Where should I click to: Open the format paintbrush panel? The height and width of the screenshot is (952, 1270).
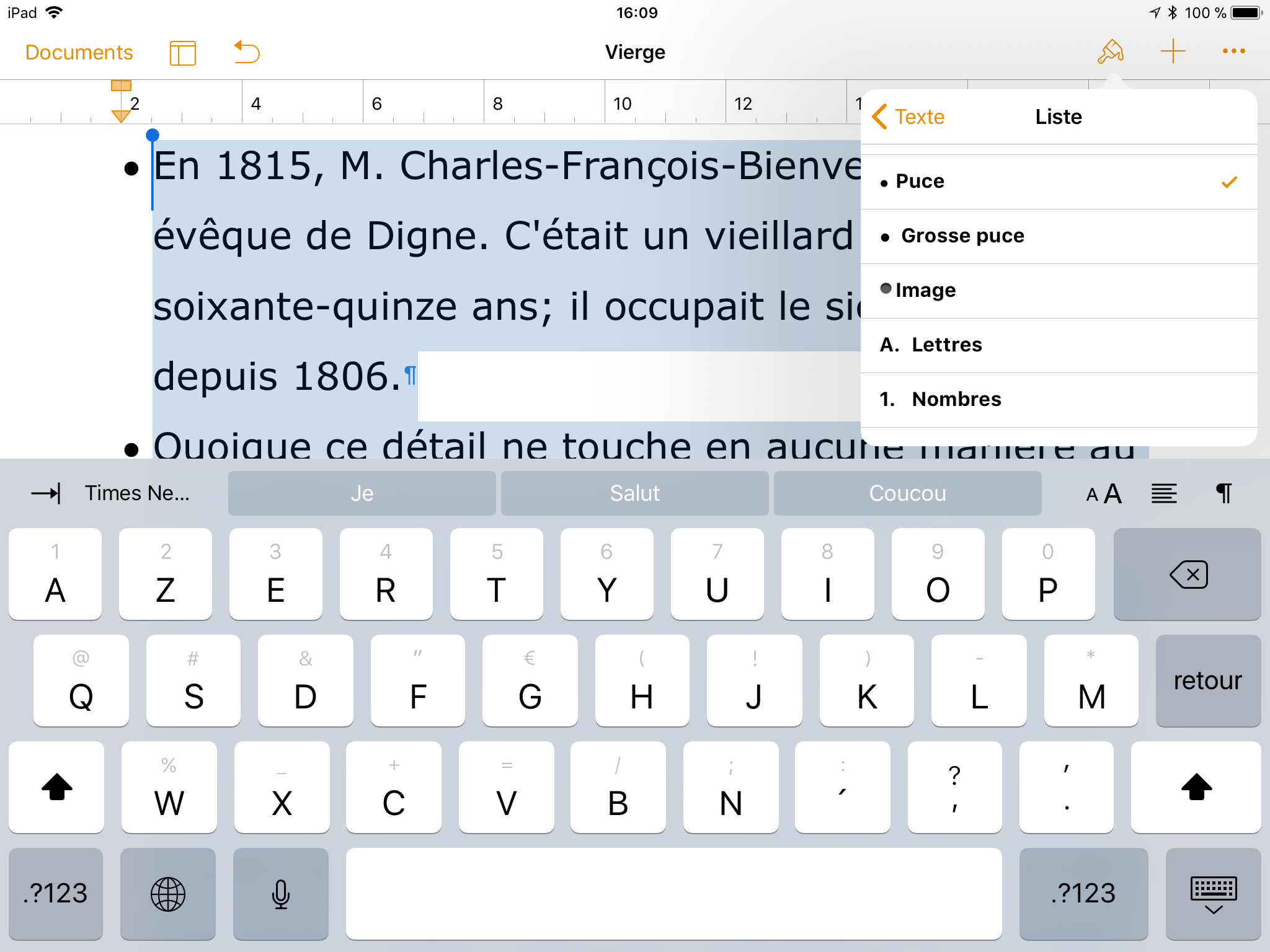coord(1110,52)
